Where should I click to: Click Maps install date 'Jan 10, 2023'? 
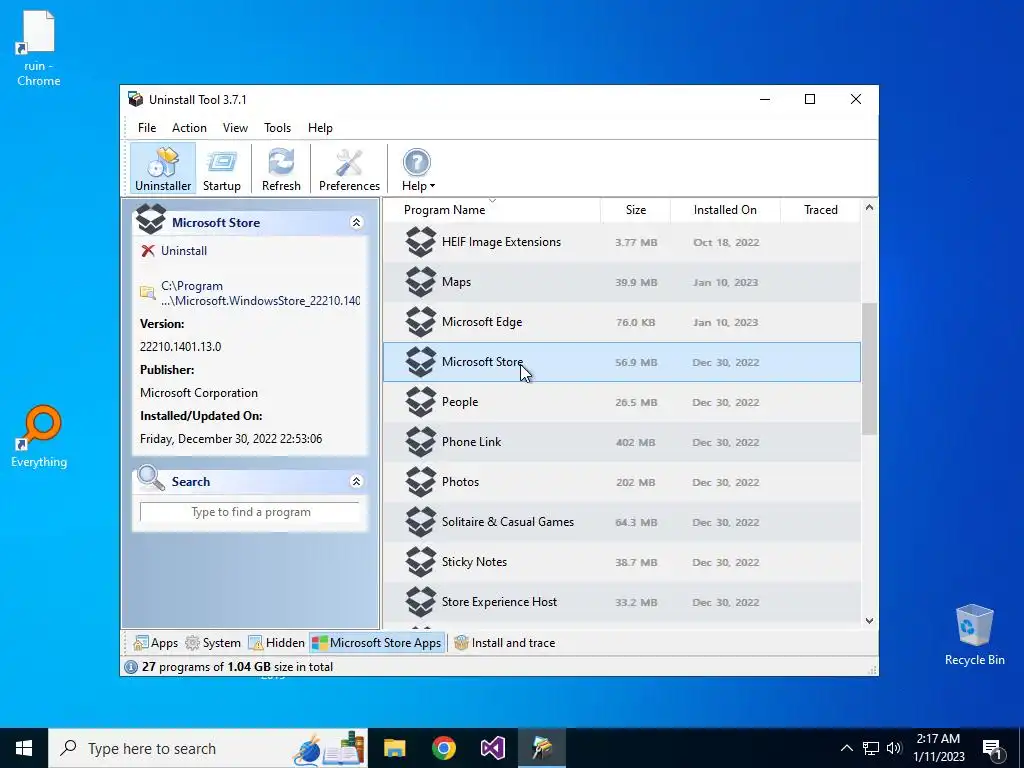click(x=726, y=282)
